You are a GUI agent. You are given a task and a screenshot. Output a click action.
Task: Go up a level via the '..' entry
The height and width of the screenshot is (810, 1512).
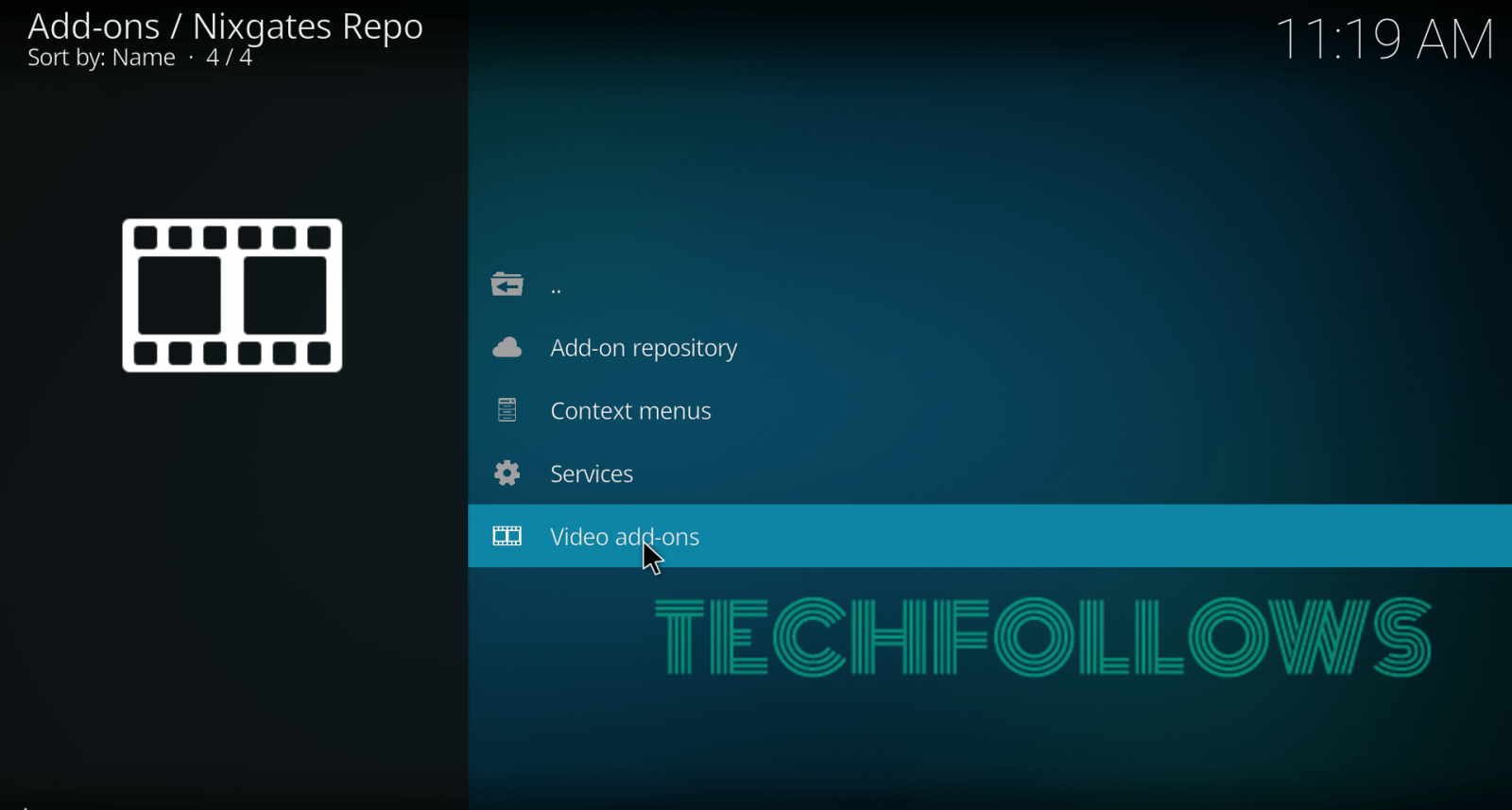click(x=989, y=284)
